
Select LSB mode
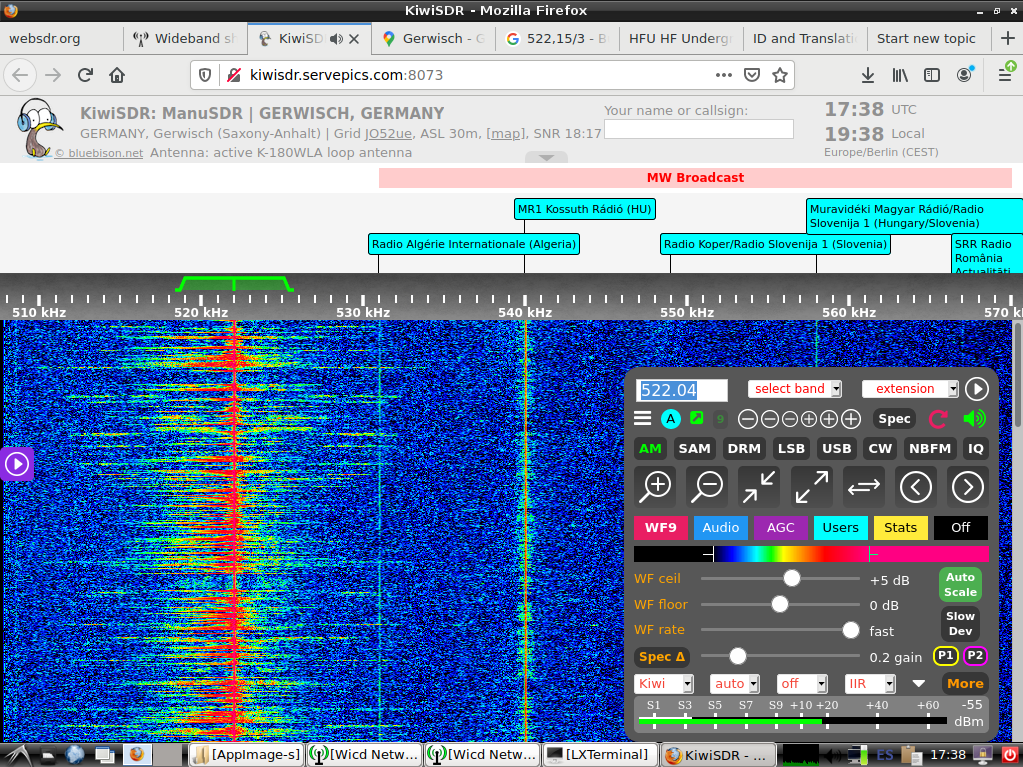click(791, 449)
